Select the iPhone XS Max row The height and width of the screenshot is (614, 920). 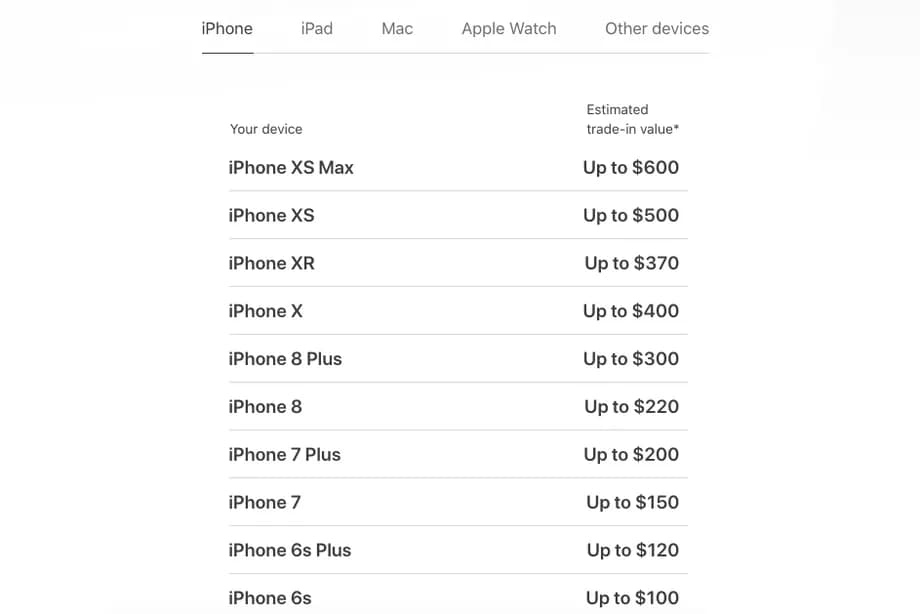291,168
